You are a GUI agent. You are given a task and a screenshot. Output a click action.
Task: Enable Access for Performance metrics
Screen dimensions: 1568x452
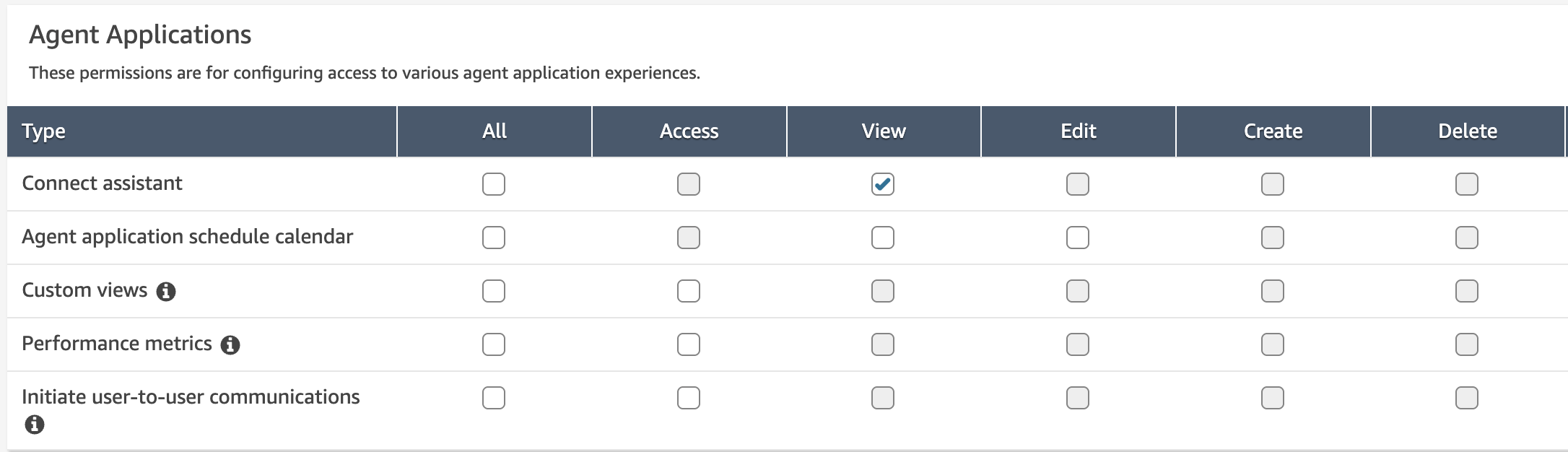click(688, 344)
